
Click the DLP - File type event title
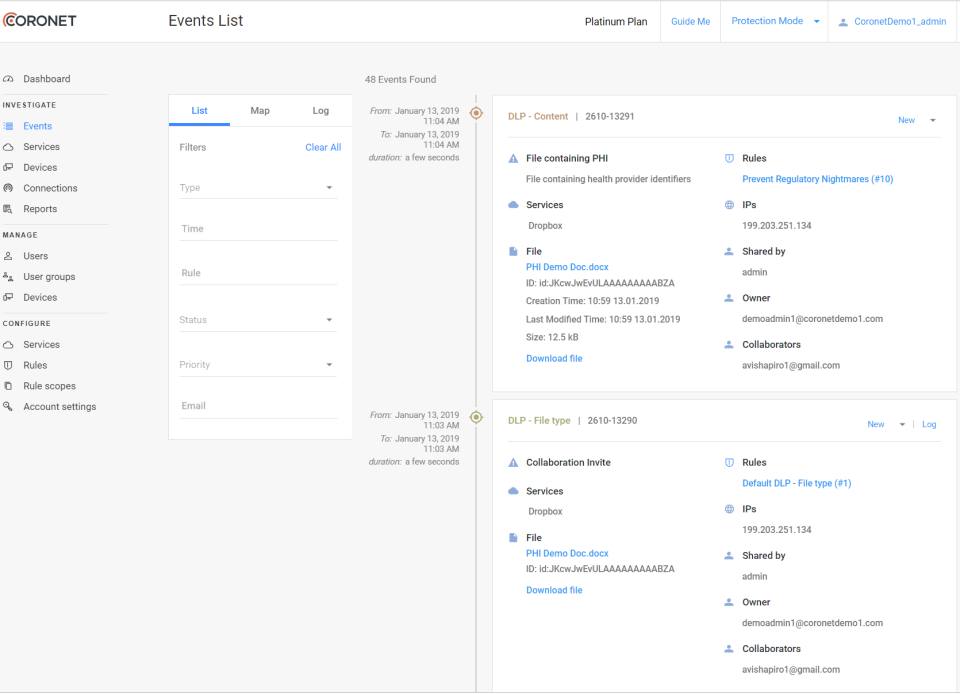coord(539,420)
